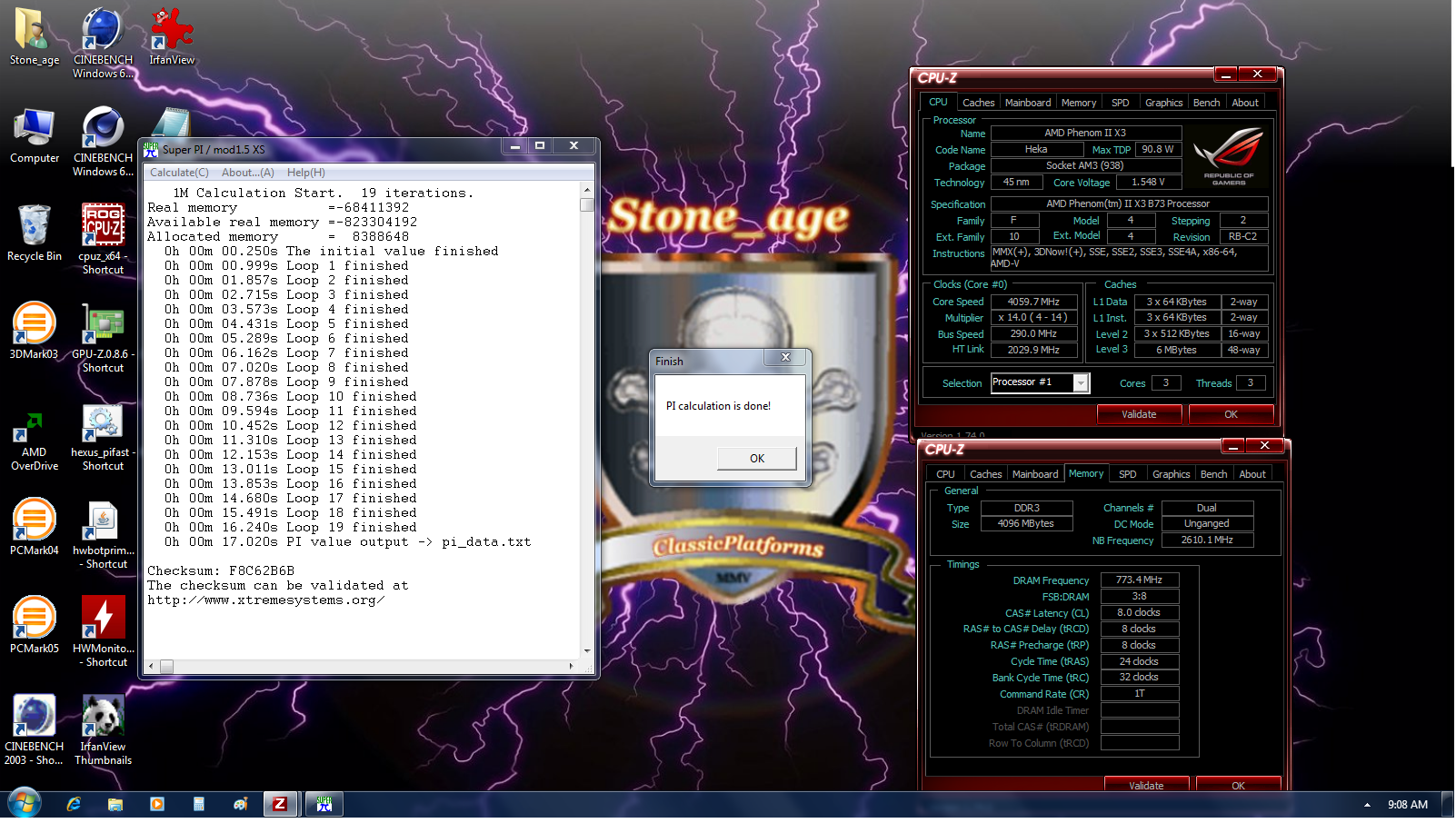Click the Bus Speed value 290.0 MHz

tap(1033, 334)
